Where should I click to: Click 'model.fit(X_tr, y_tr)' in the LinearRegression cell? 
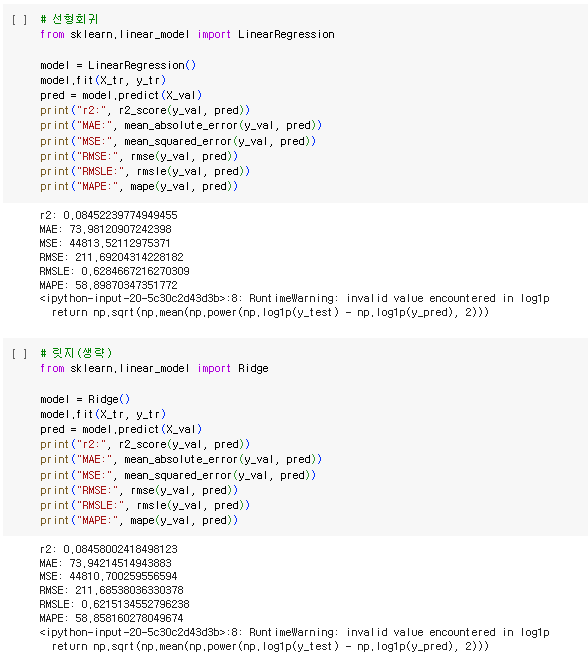pyautogui.click(x=103, y=80)
